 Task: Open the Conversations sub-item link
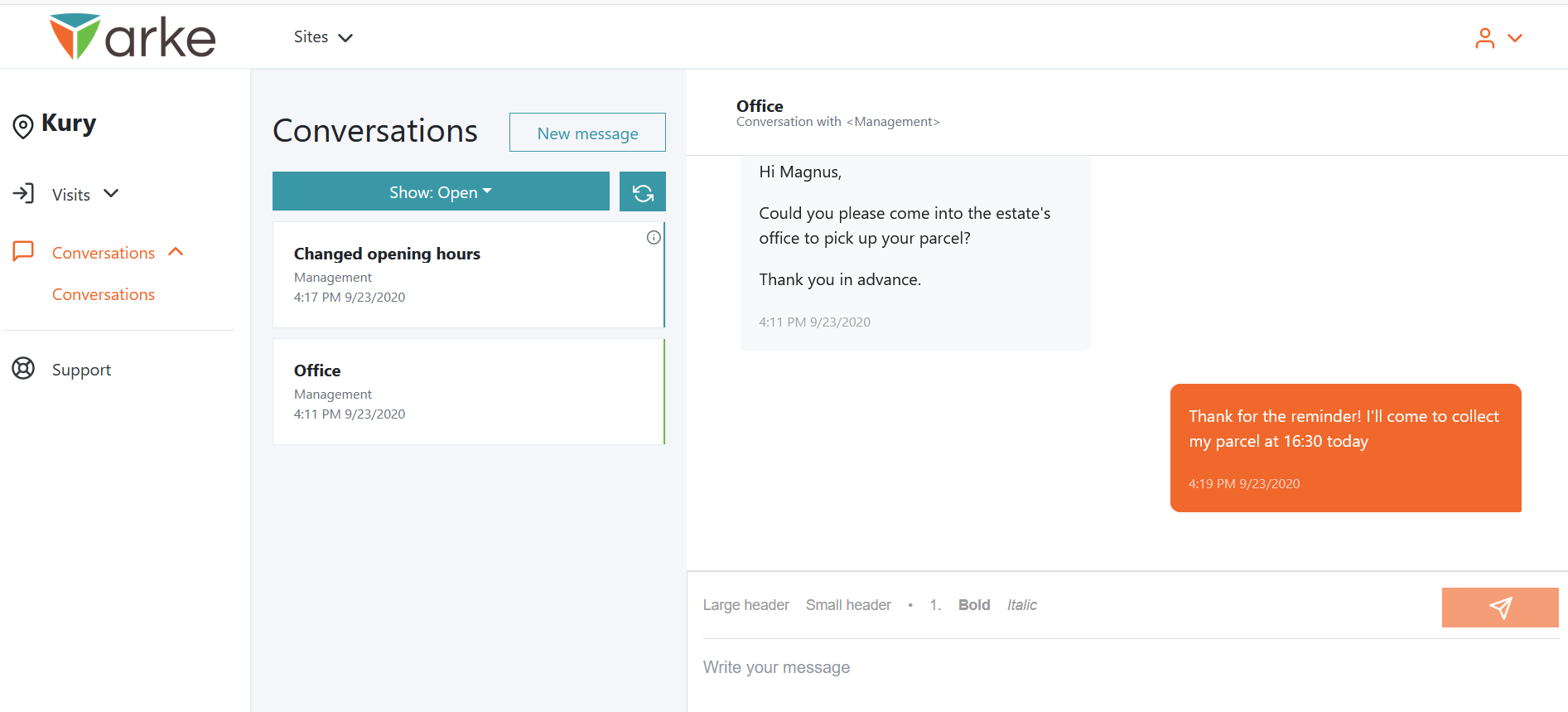(x=104, y=294)
